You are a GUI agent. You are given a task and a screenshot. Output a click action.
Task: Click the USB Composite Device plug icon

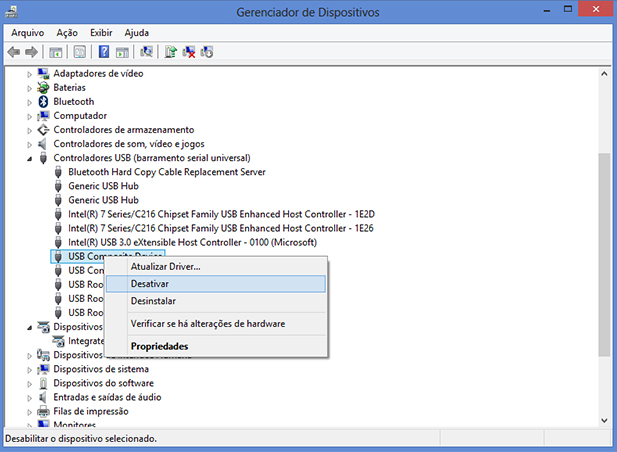(58, 256)
